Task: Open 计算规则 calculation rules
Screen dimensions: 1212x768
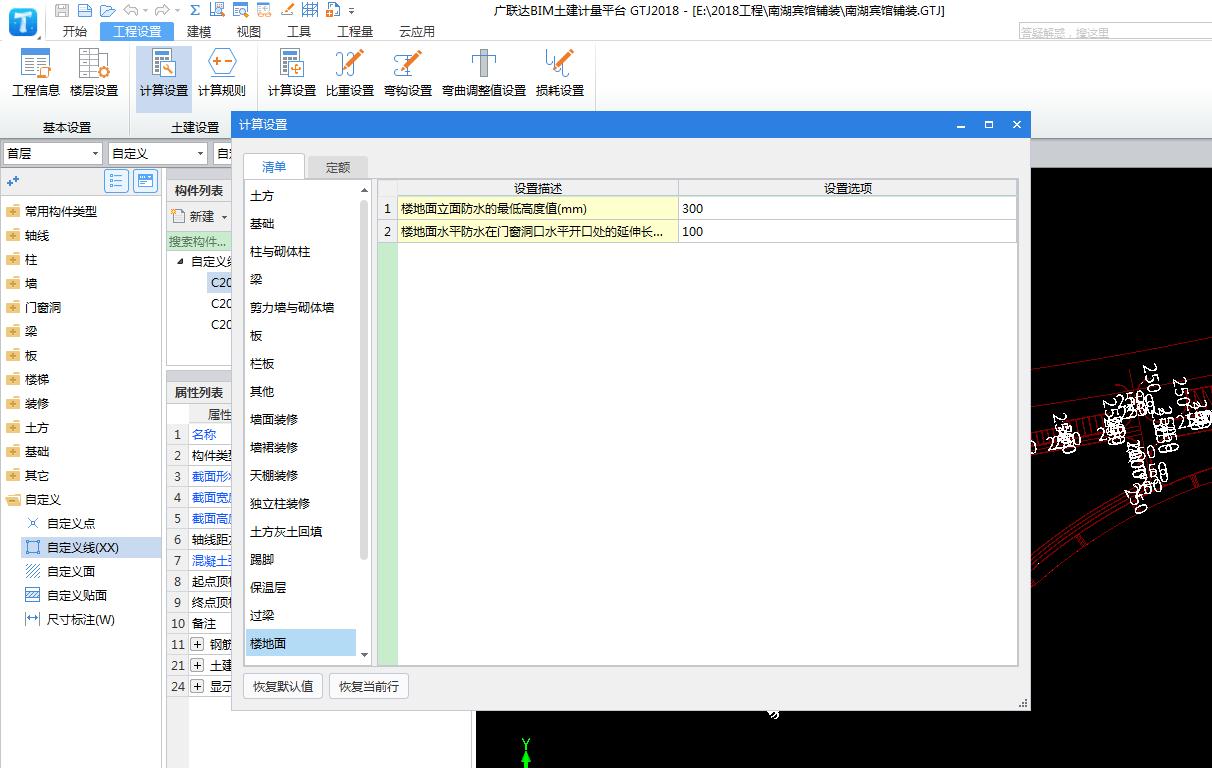Action: tap(222, 73)
